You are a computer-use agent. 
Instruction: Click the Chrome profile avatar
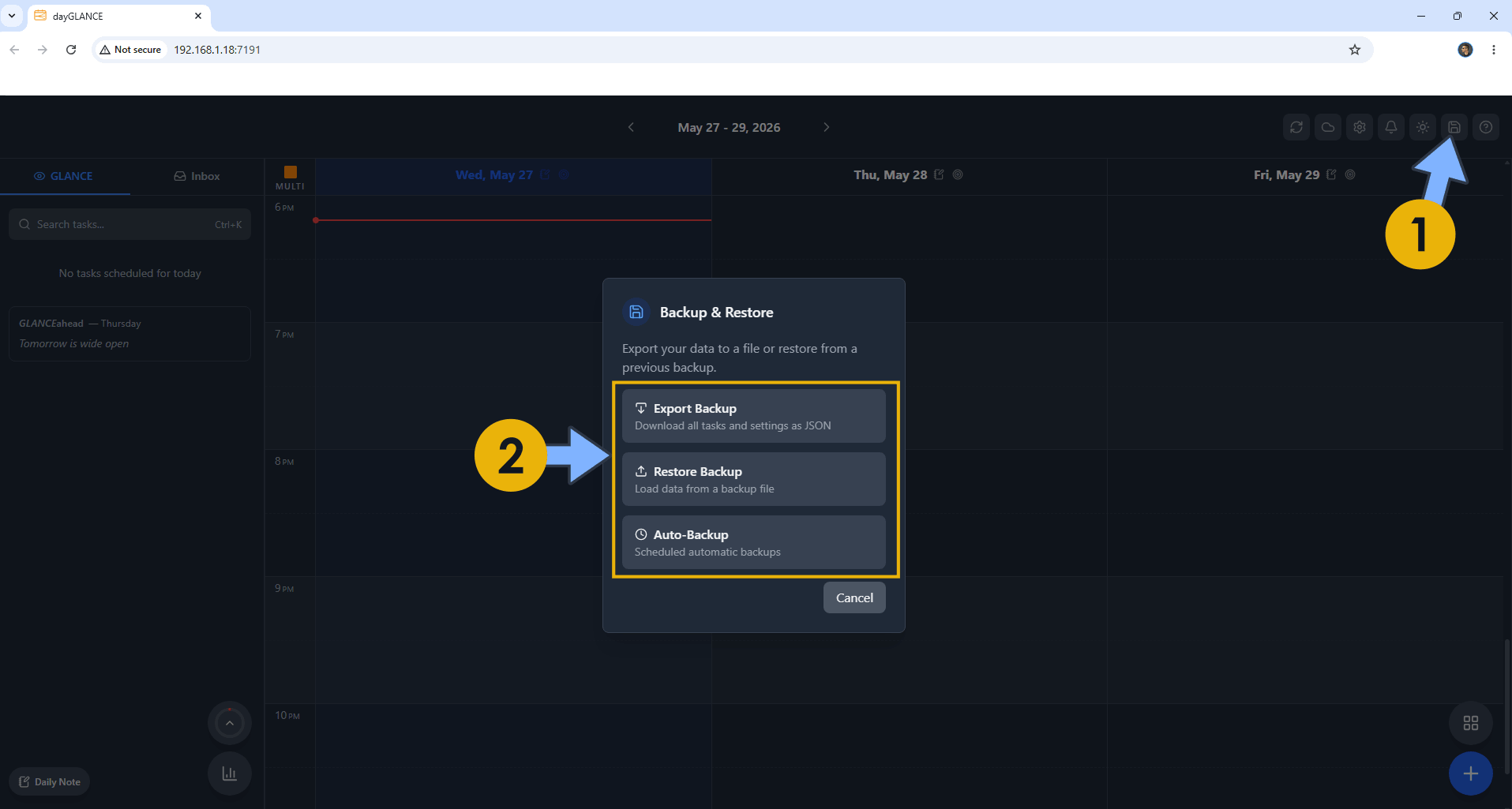[1465, 50]
